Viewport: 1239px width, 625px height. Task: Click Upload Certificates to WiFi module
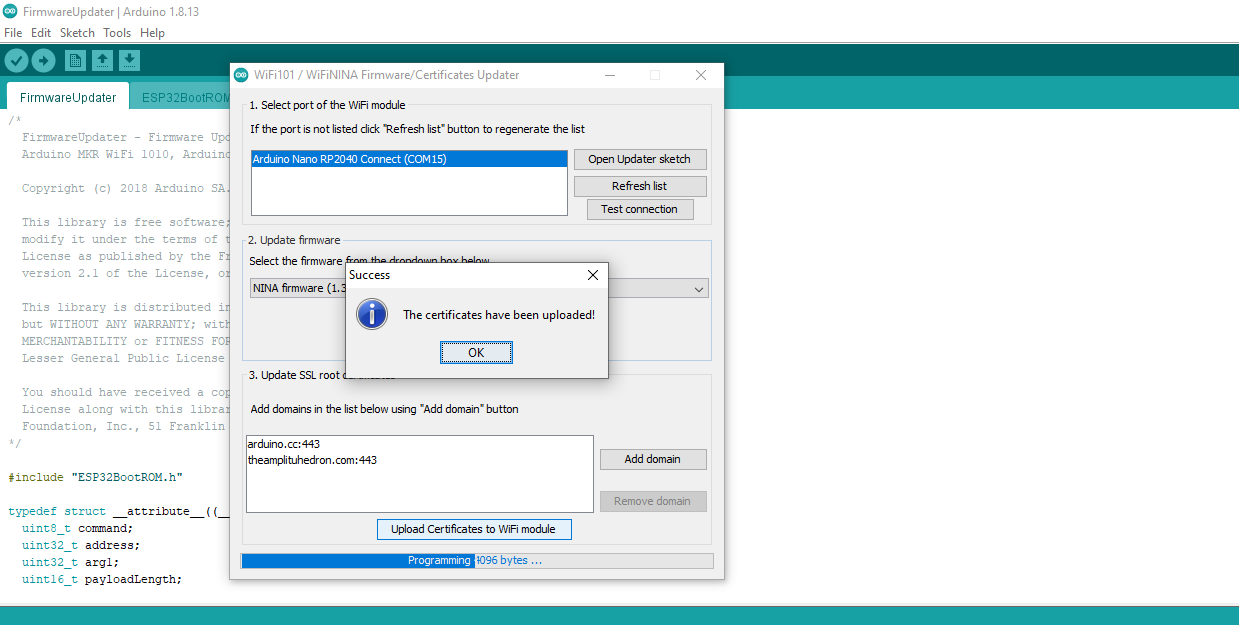474,529
